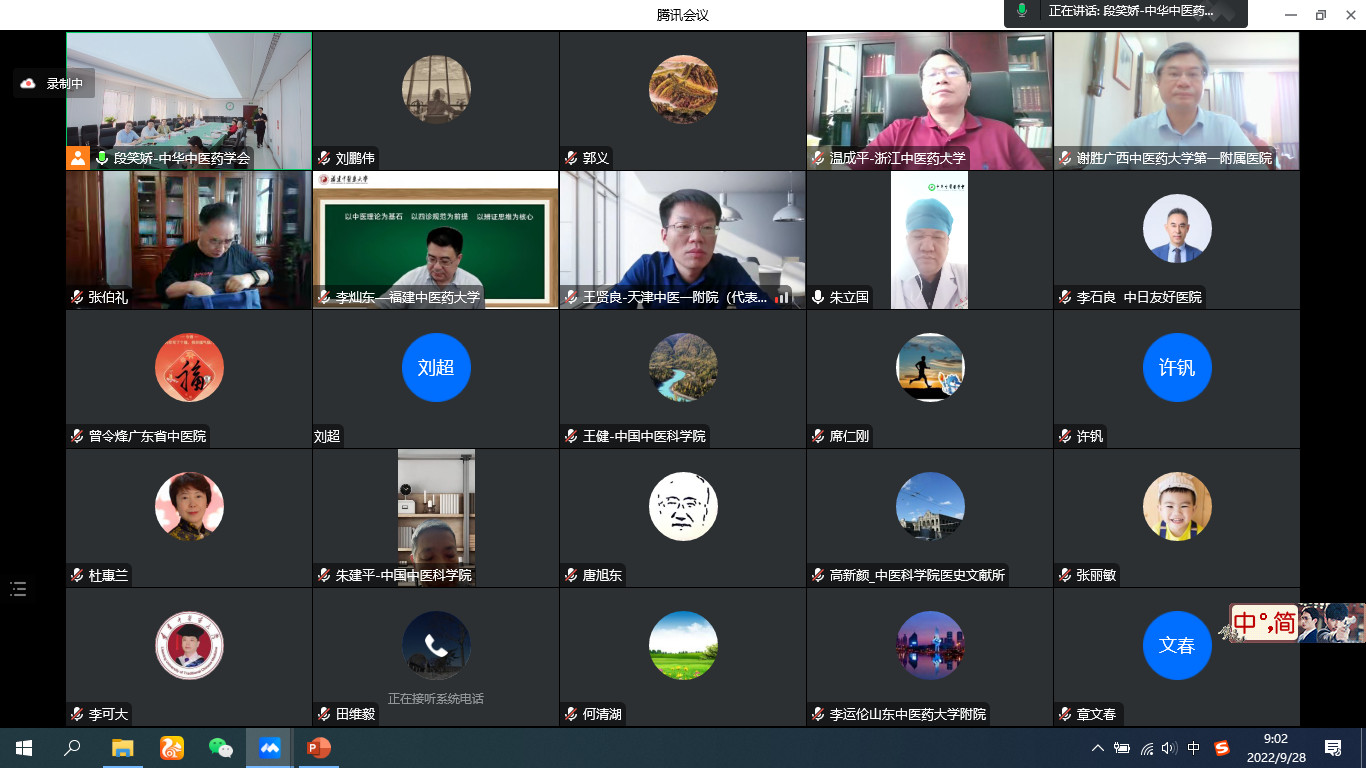Click the muted mic icon beside 唐旭东
The width and height of the screenshot is (1366, 768).
pyautogui.click(x=571, y=575)
